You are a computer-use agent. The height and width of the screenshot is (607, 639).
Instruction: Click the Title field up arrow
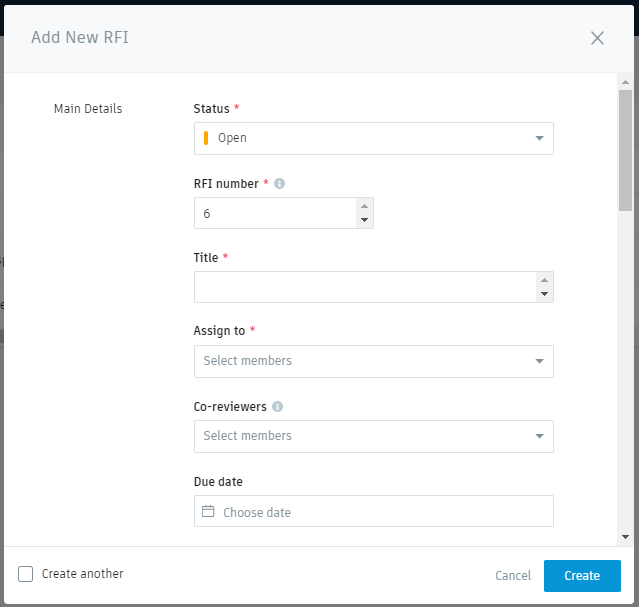[x=544, y=280]
